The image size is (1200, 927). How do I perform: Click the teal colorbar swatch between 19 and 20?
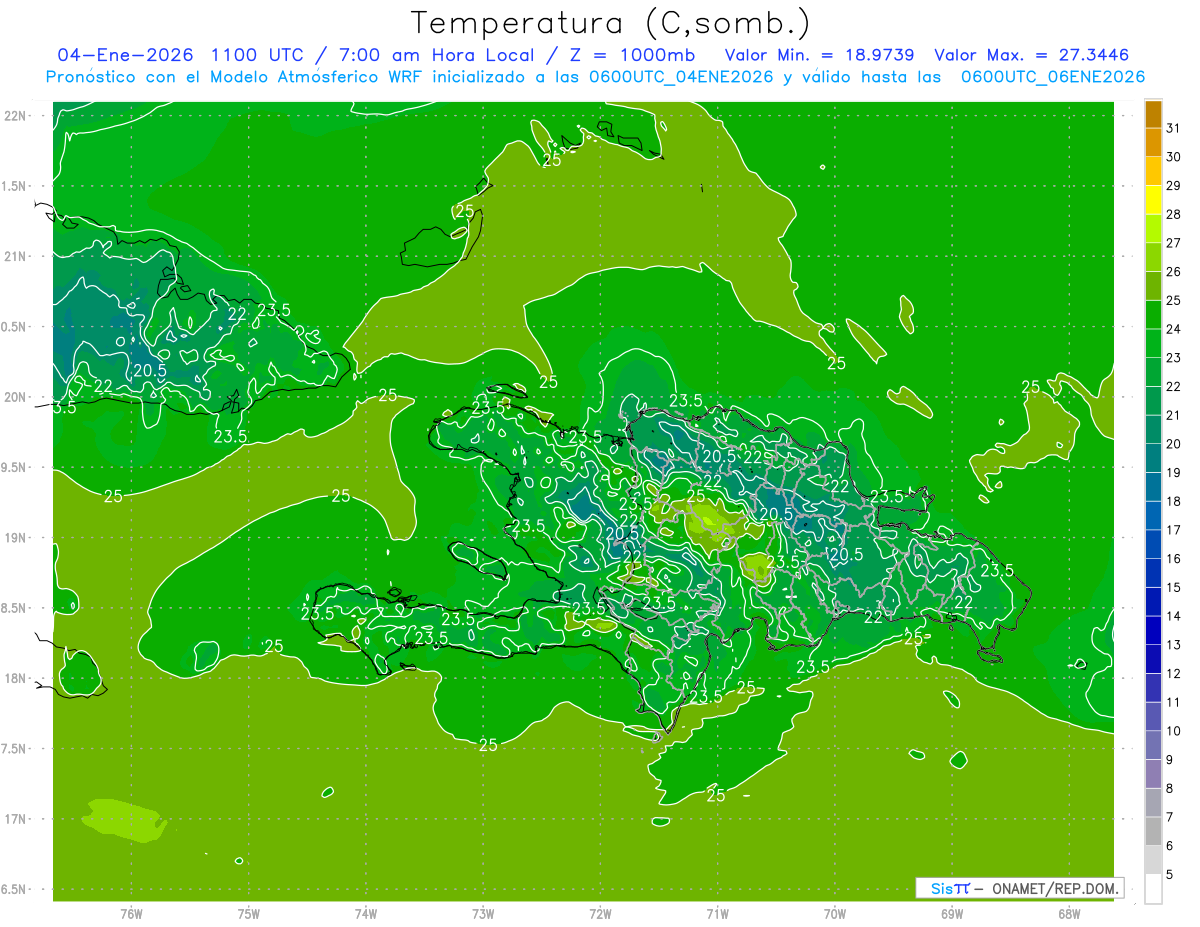(x=1153, y=458)
